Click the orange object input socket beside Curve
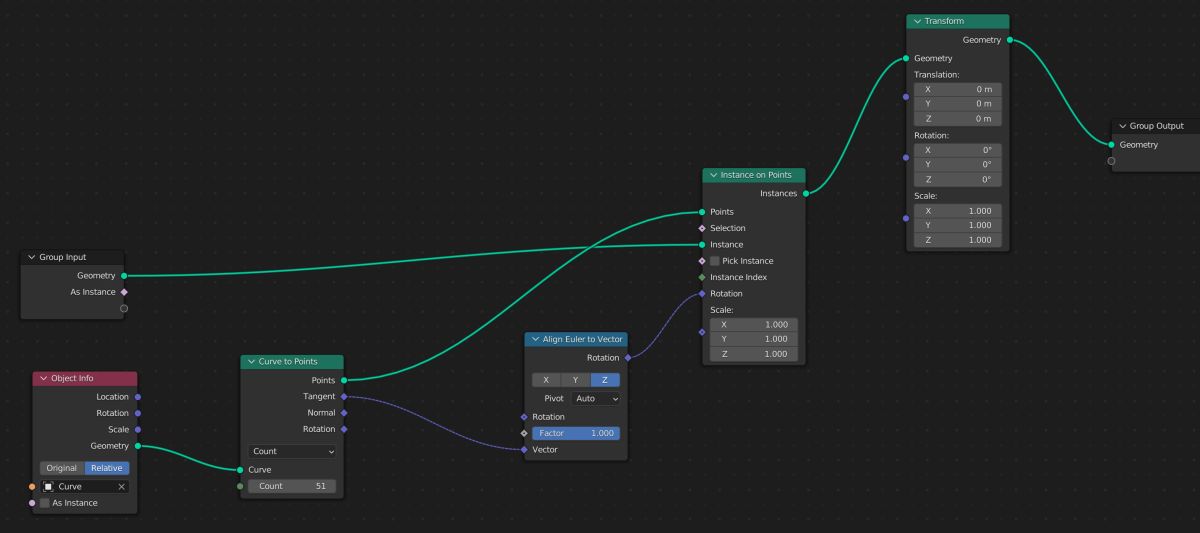This screenshot has width=1200, height=533. [32, 486]
